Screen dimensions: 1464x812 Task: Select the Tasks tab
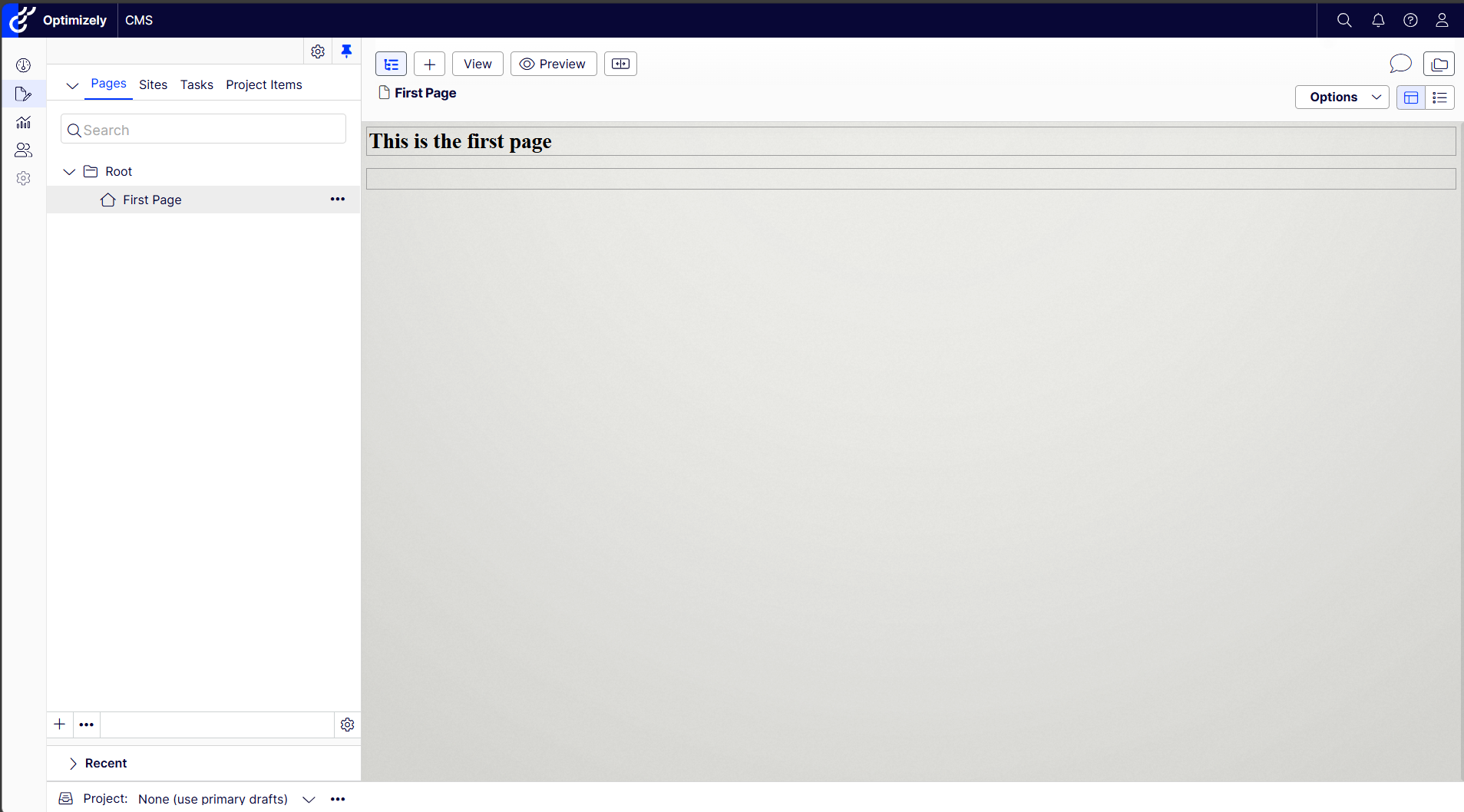coord(197,84)
